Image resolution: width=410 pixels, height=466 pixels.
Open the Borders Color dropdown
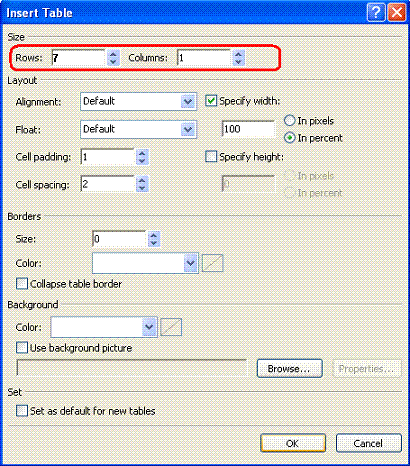point(145,263)
